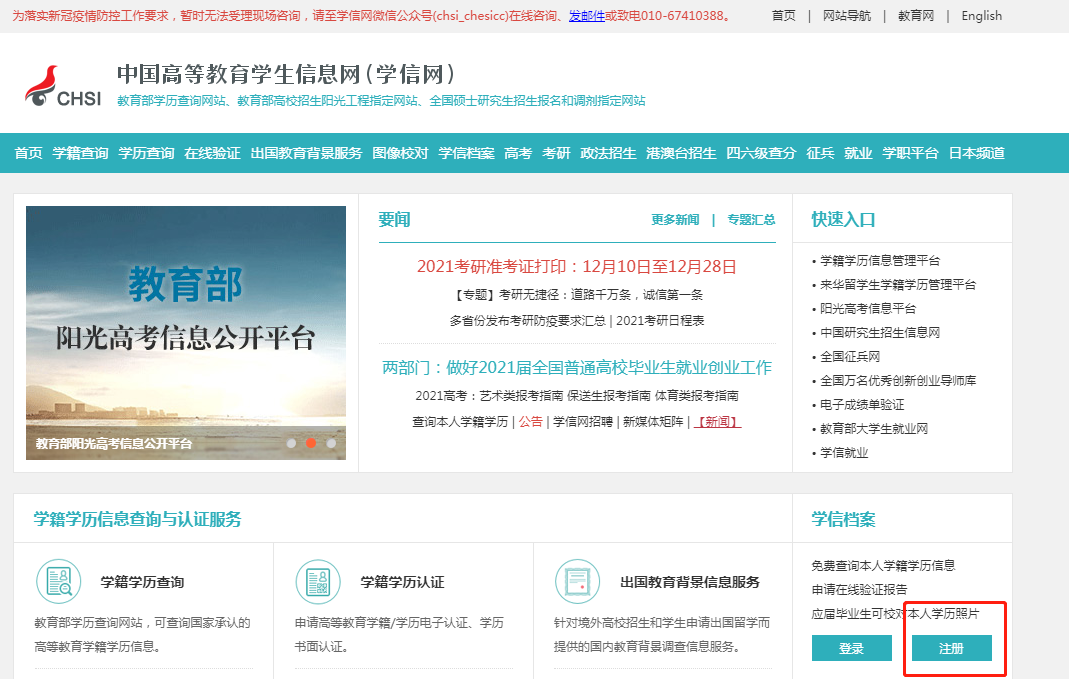Image resolution: width=1069 pixels, height=679 pixels.
Task: Open 征兵 in the navigation bar
Action: pyautogui.click(x=820, y=153)
